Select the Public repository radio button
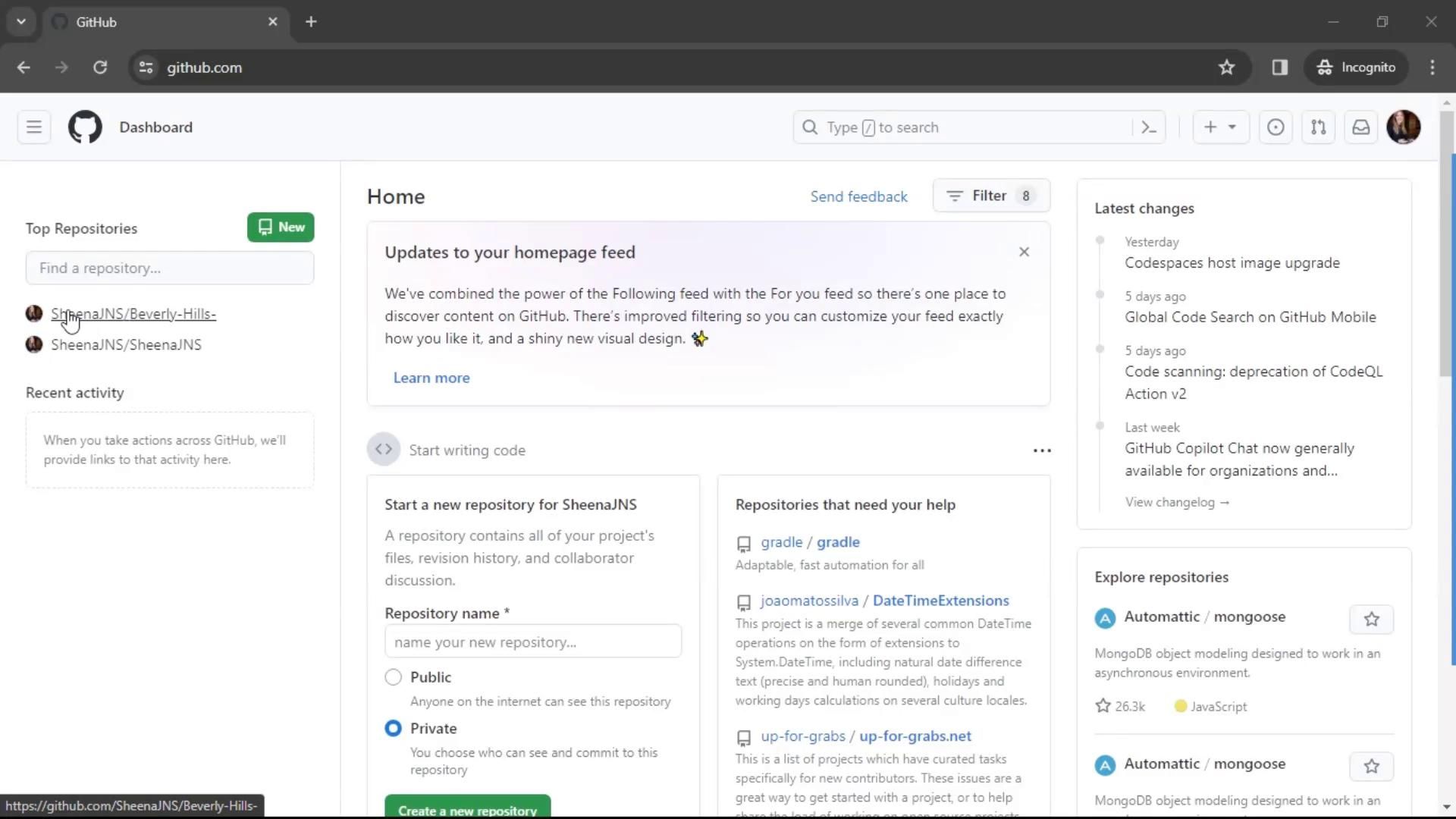1456x819 pixels. pos(393,677)
